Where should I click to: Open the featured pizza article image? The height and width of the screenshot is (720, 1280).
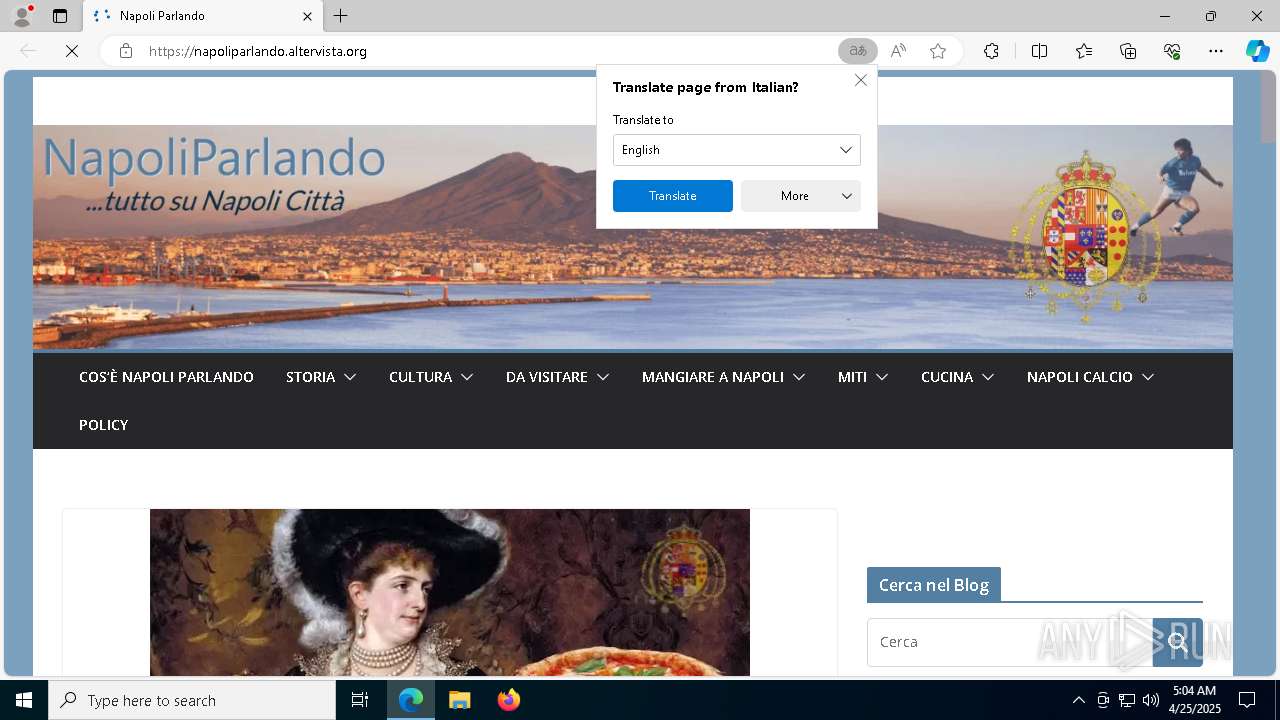click(x=450, y=592)
